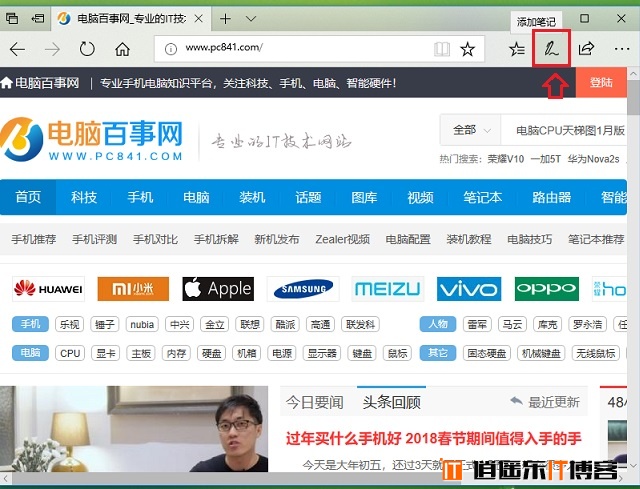Open the Settings and more ellipsis menu
The height and width of the screenshot is (489, 640).
click(x=622, y=49)
